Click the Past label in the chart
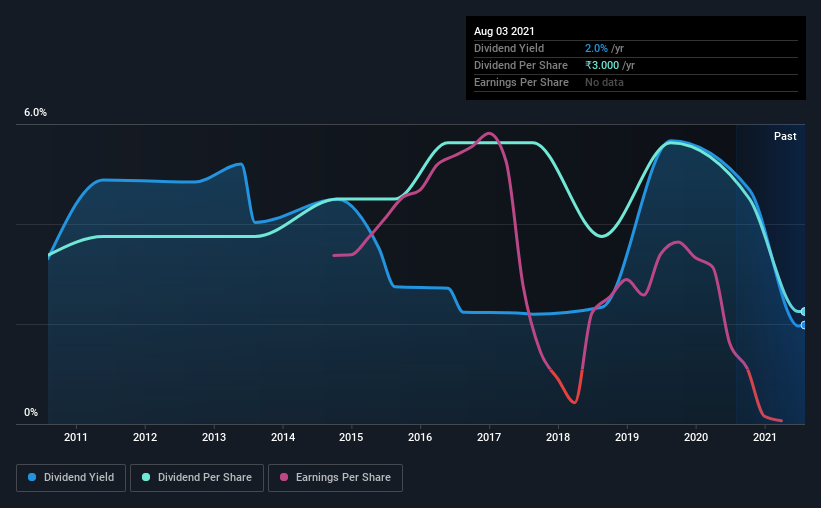The width and height of the screenshot is (821, 508). point(785,136)
